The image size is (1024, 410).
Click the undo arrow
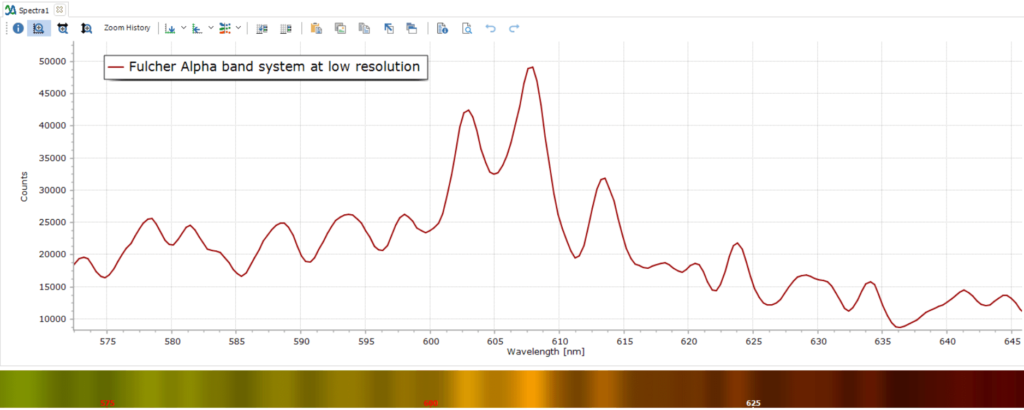coord(490,28)
